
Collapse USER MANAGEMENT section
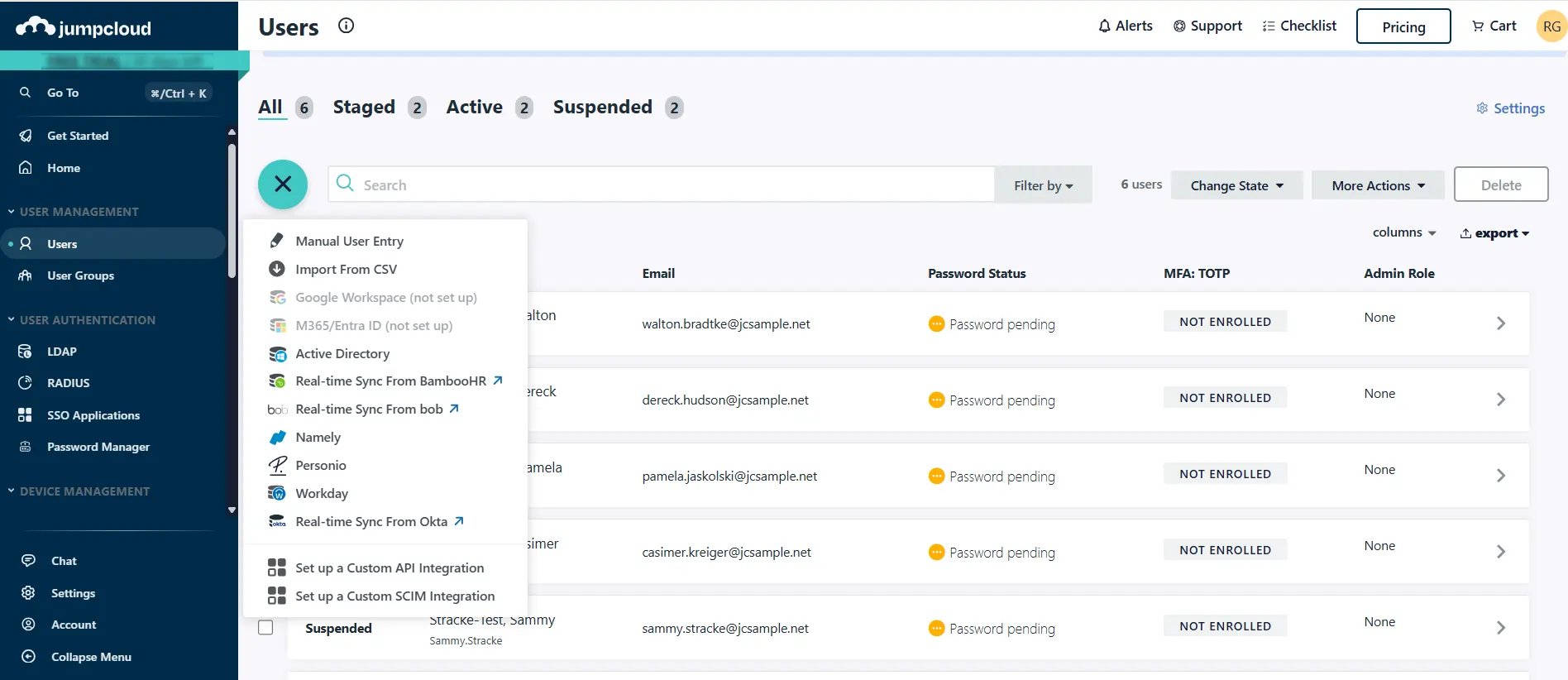coord(73,212)
